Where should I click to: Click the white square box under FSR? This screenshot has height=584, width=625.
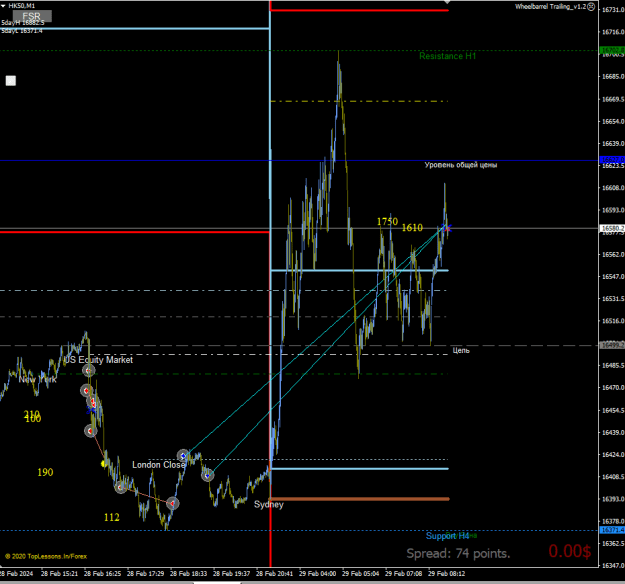[11, 81]
